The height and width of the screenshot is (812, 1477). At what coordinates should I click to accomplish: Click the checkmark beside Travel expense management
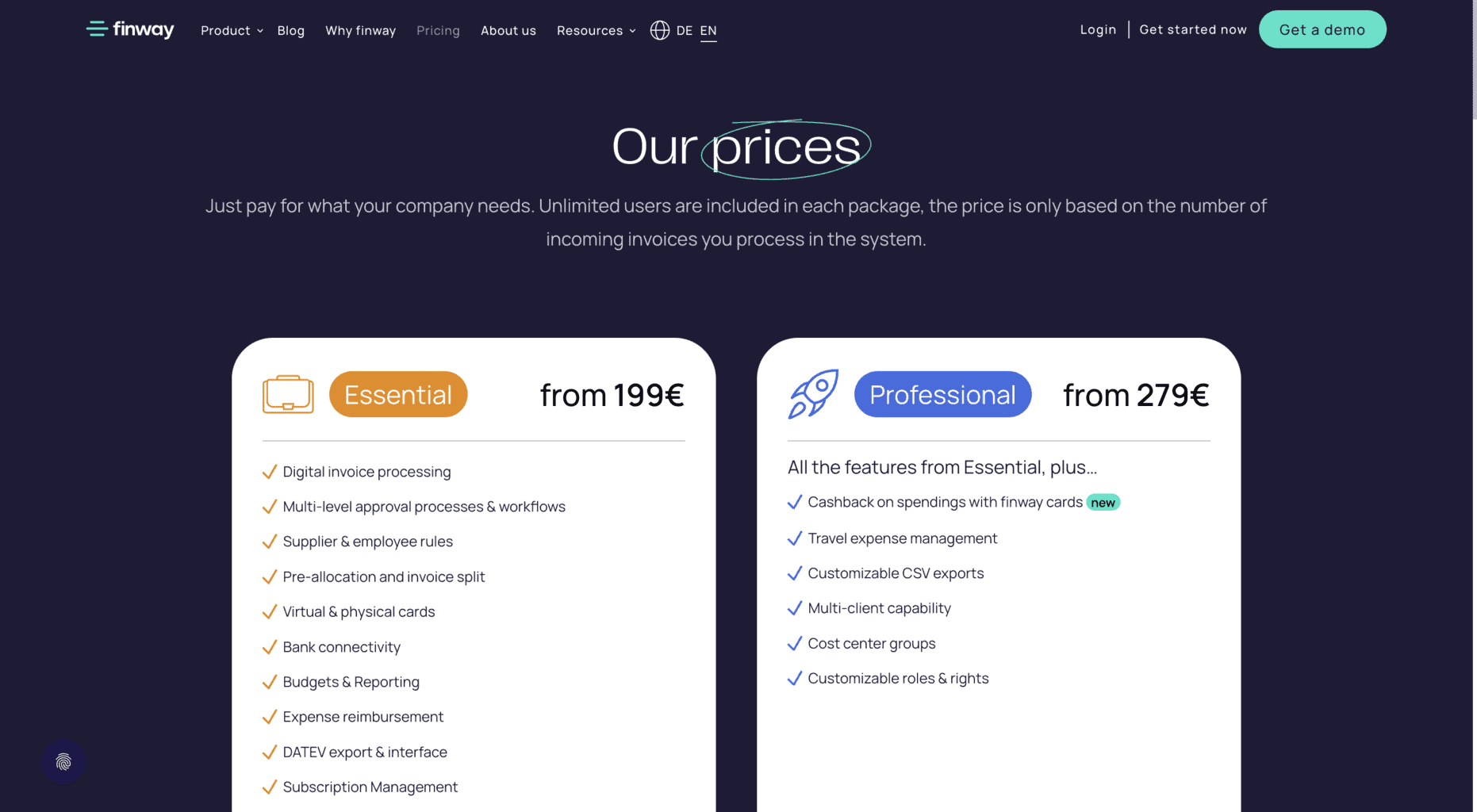click(x=794, y=538)
